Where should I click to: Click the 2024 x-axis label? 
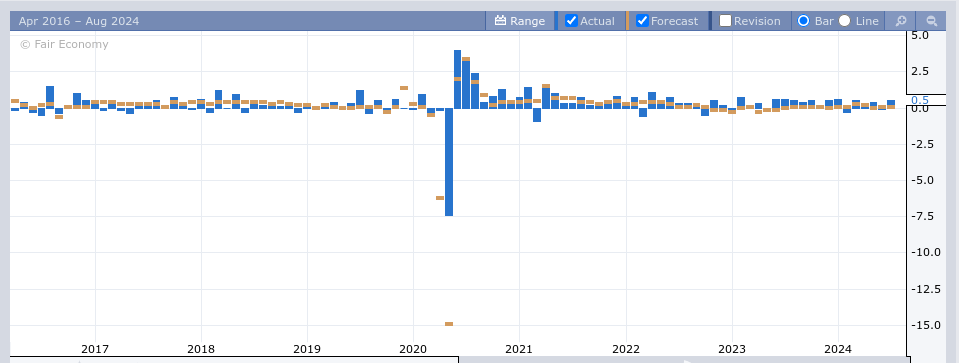click(x=838, y=349)
